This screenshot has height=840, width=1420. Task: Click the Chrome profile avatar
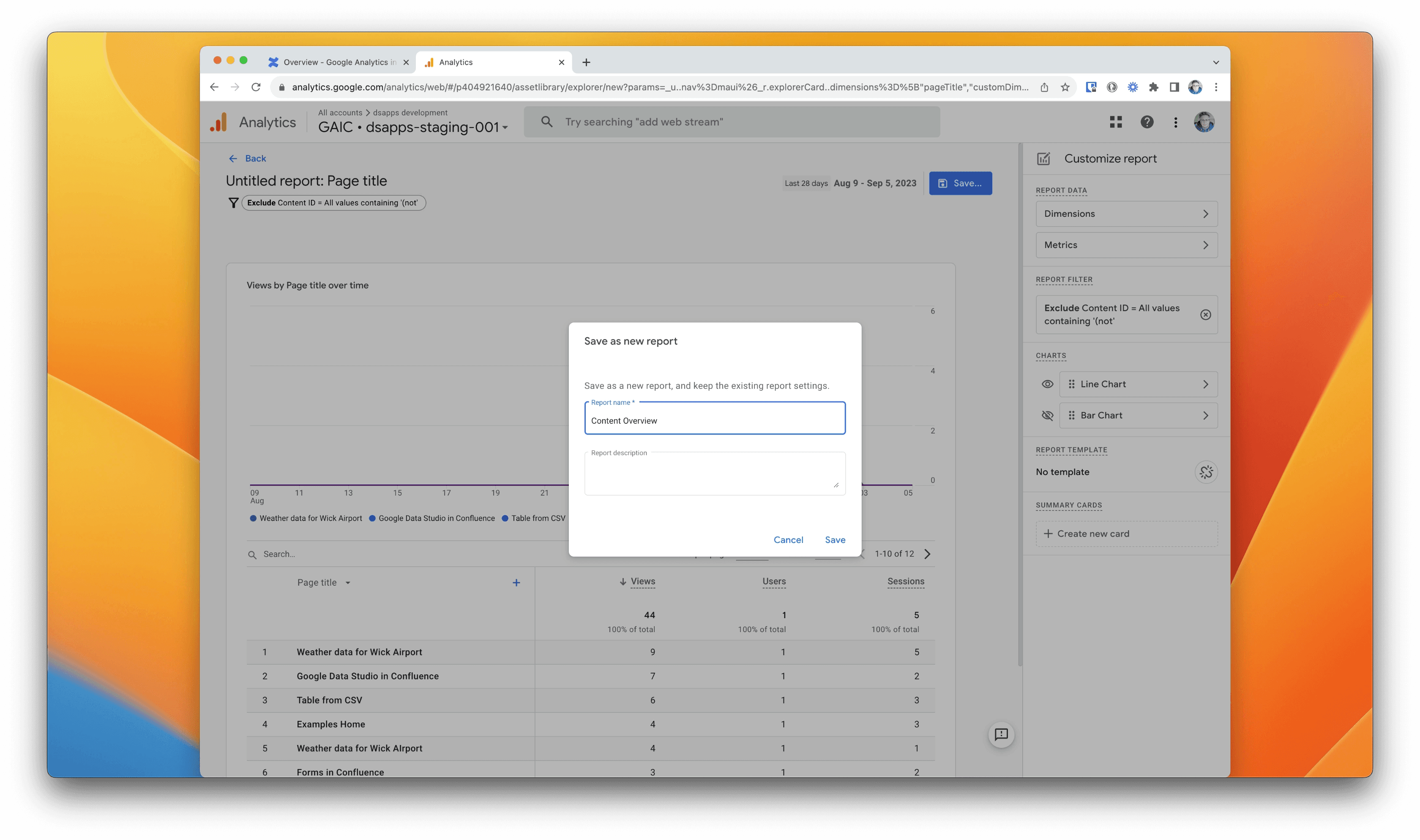pos(1195,87)
